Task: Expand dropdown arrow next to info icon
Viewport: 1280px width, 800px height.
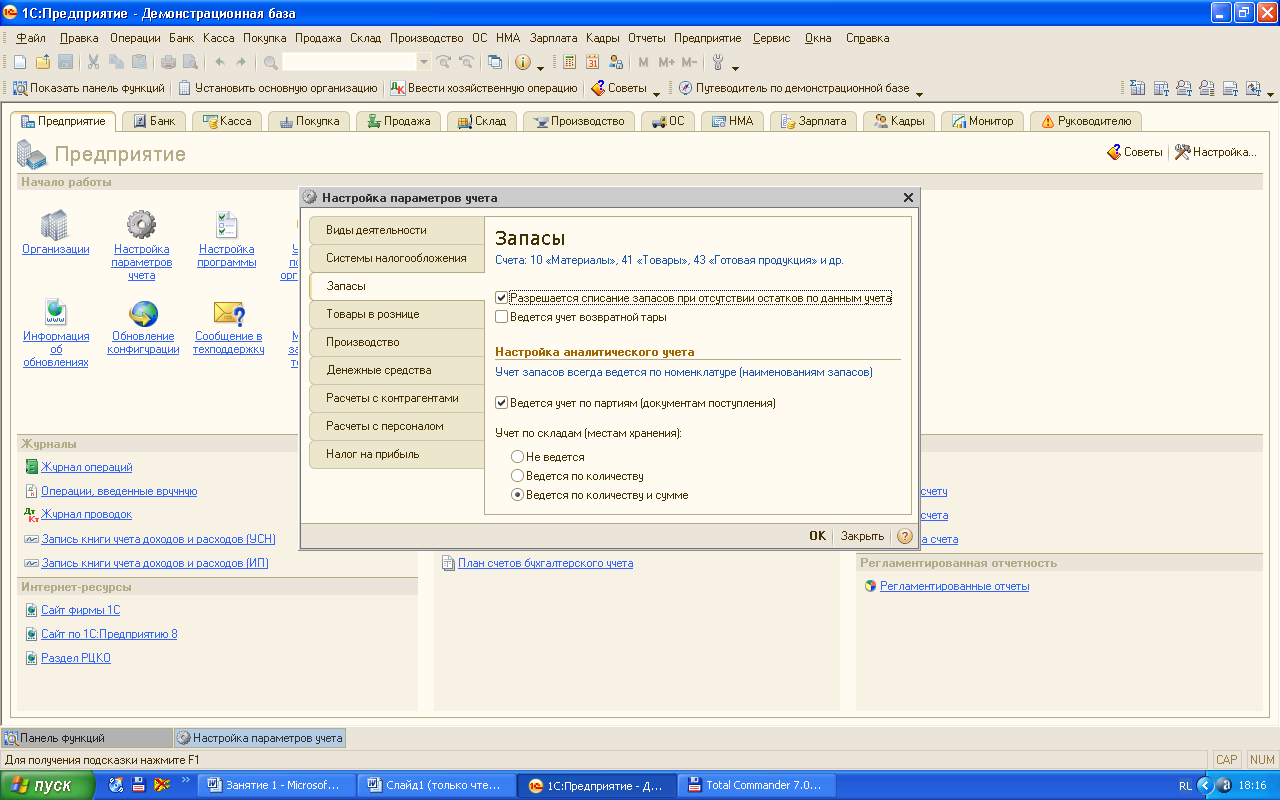Action: coord(541,66)
